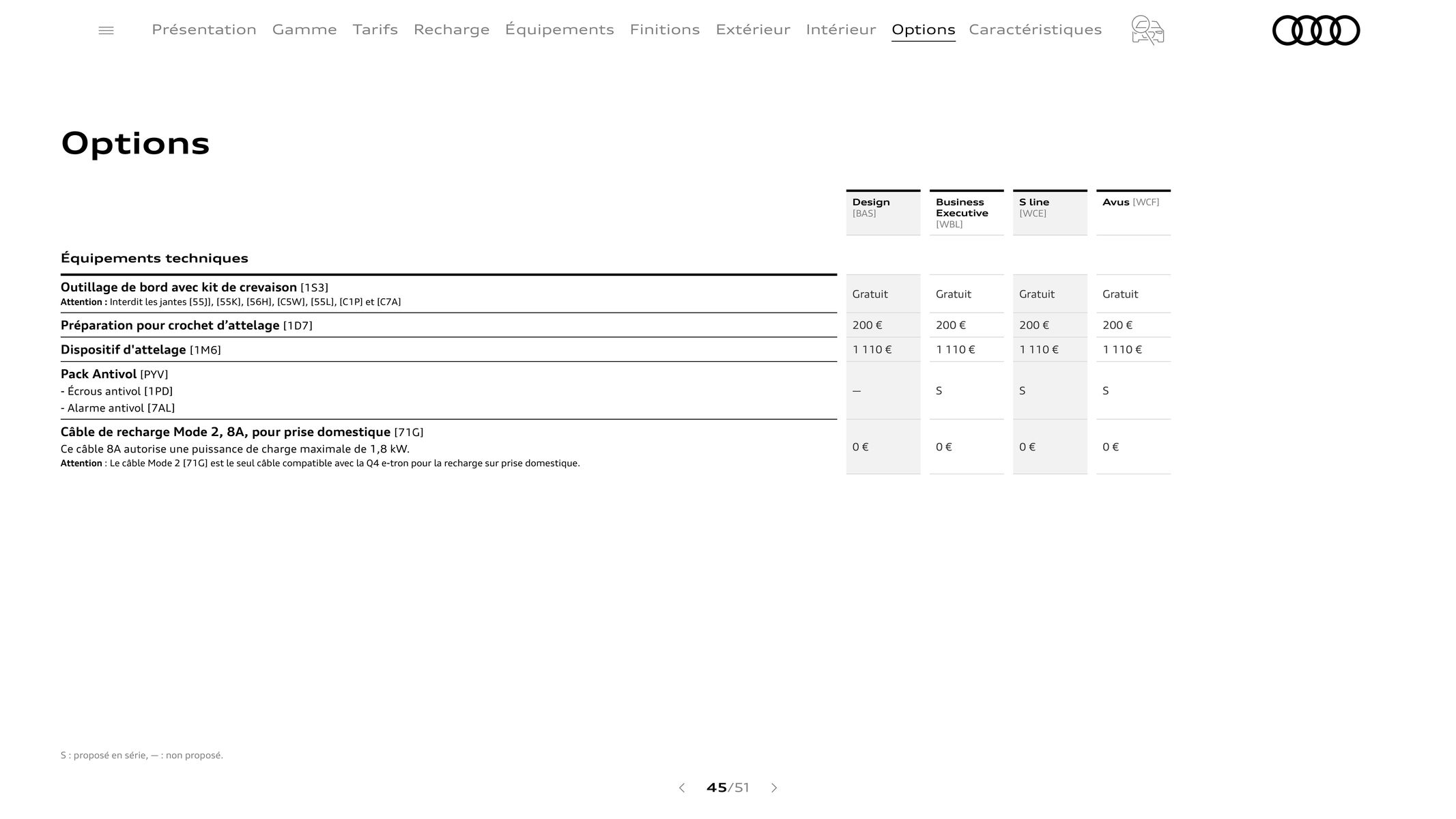Image resolution: width=1456 pixels, height=819 pixels.
Task: Click the 45/51 page counter
Action: 728,788
